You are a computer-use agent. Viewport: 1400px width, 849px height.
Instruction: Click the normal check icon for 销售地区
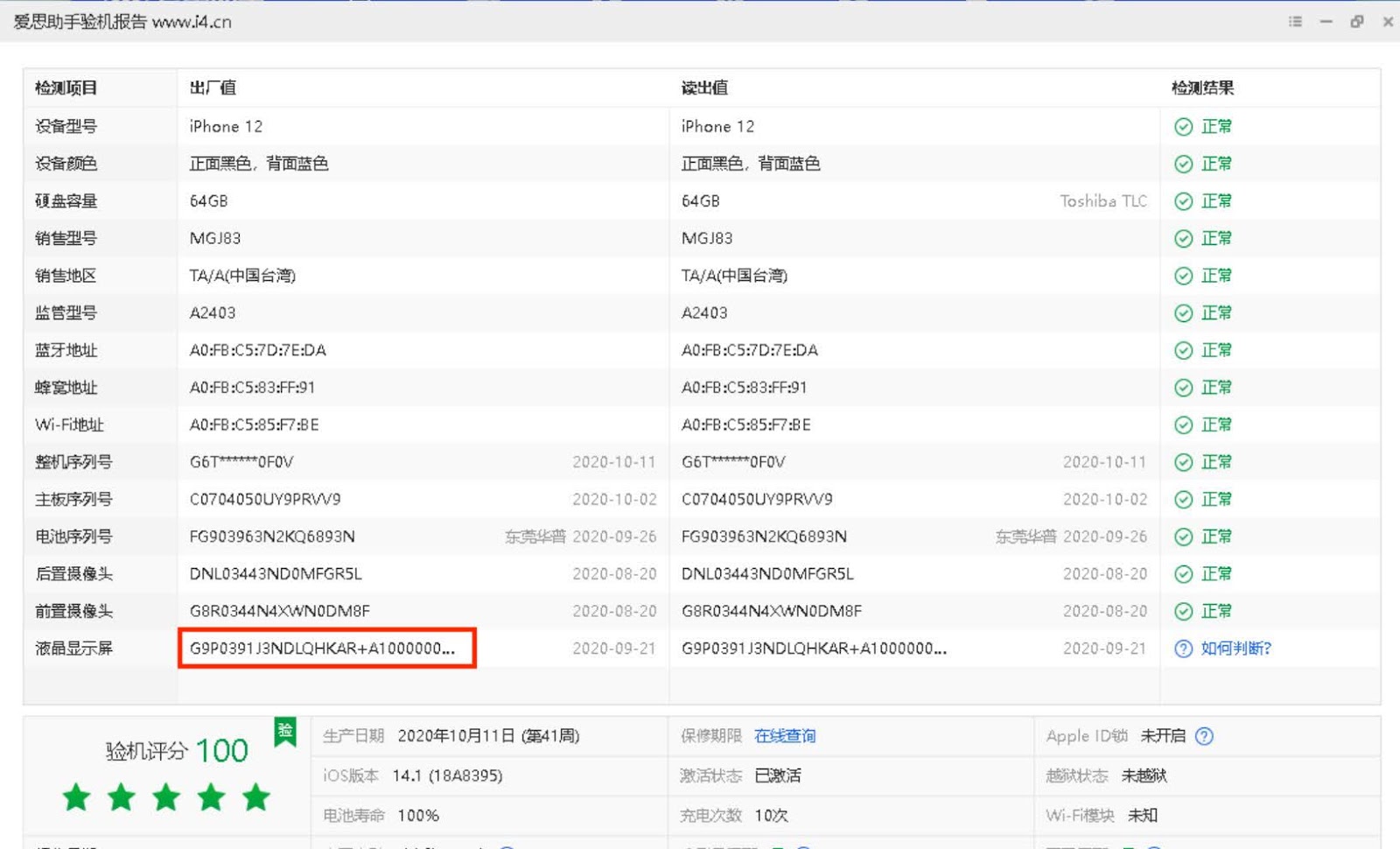[x=1183, y=276]
